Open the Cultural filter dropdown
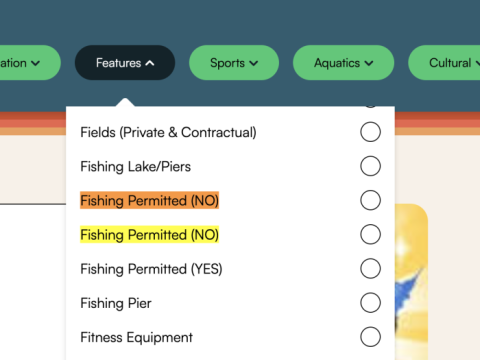This screenshot has width=480, height=360. [x=444, y=63]
